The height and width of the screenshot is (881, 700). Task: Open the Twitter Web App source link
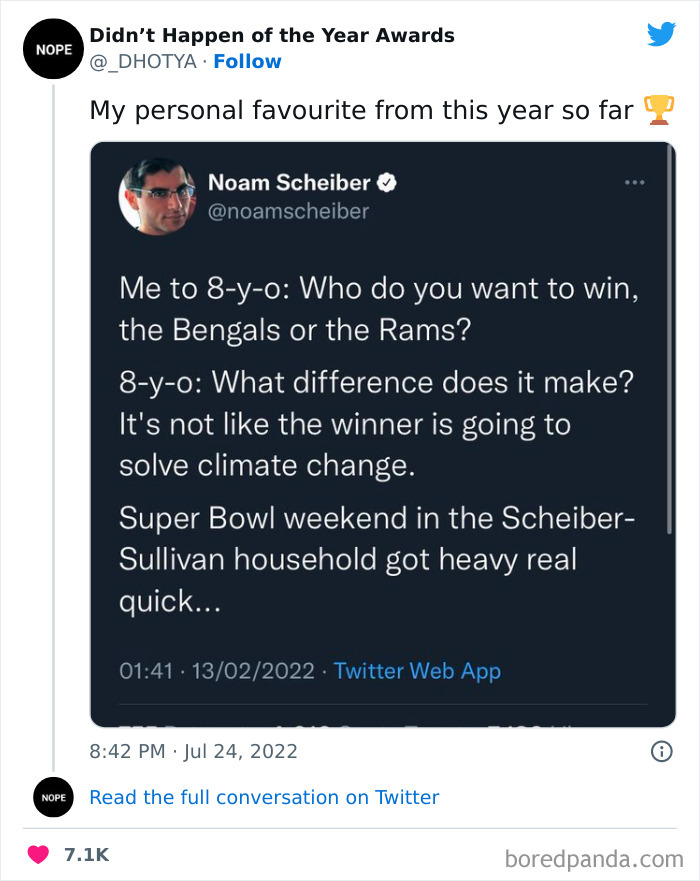[417, 671]
